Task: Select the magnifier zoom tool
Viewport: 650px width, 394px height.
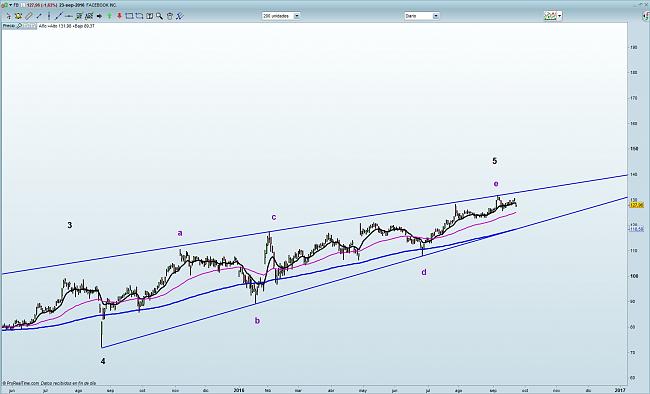Action: pos(159,16)
